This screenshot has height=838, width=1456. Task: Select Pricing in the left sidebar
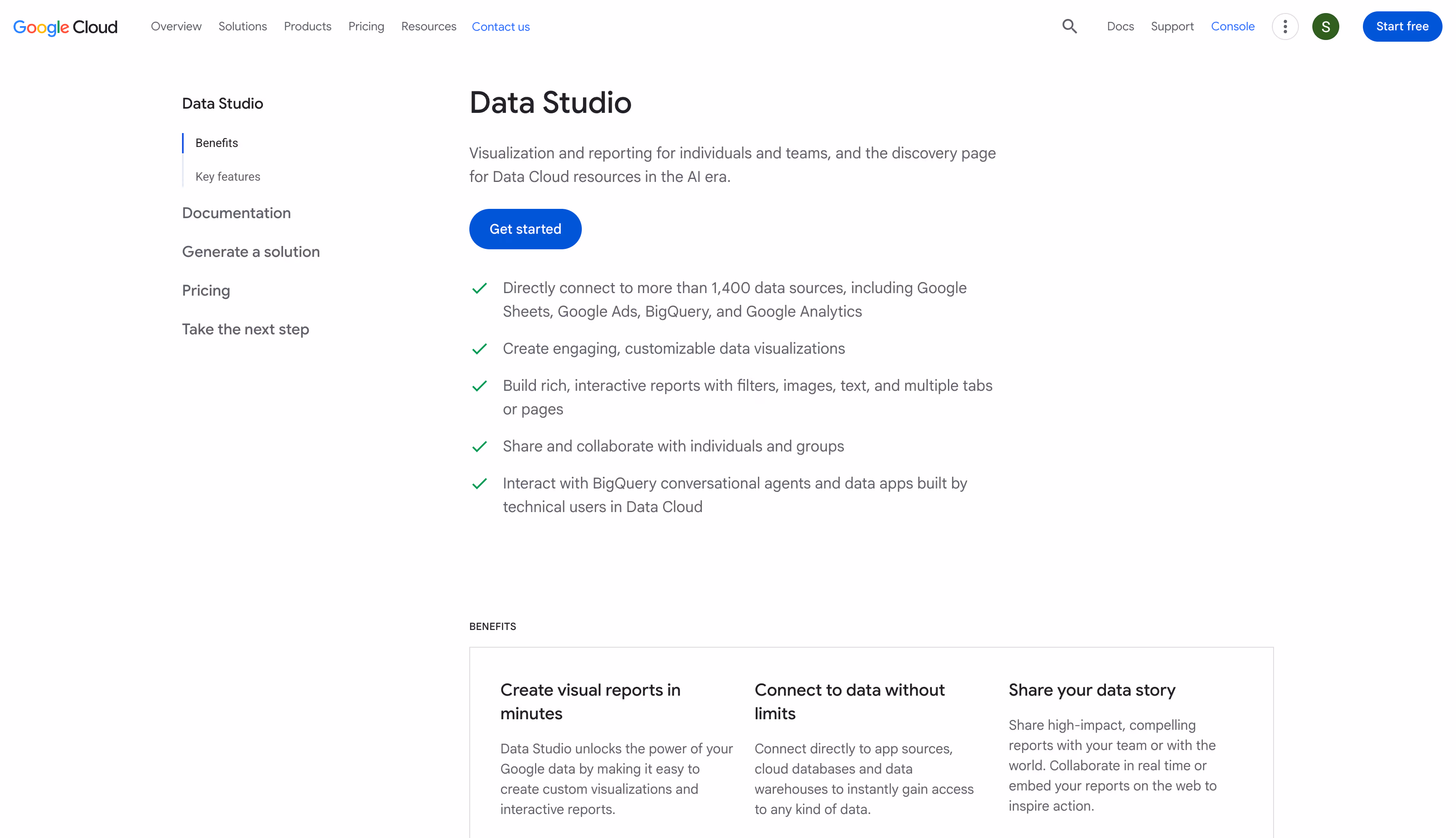coord(206,291)
